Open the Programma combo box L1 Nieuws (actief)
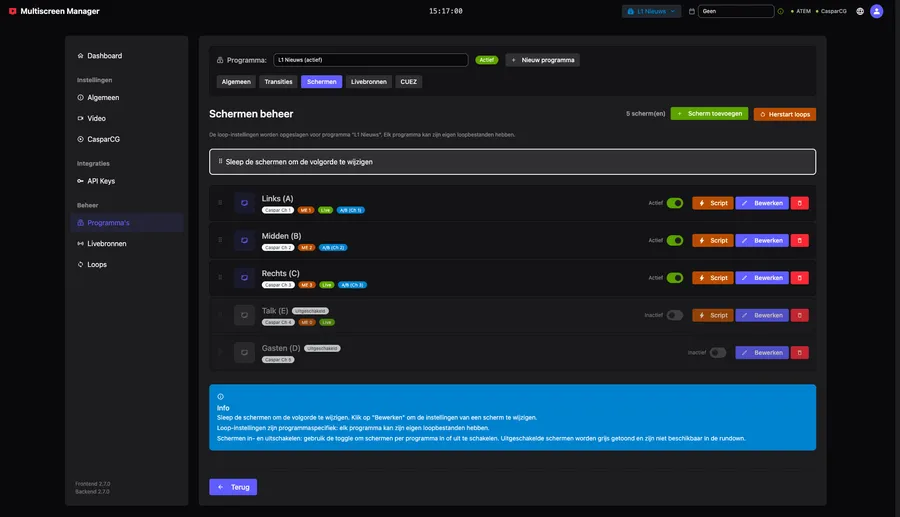Screen dimensions: 900x517 click(x=371, y=60)
